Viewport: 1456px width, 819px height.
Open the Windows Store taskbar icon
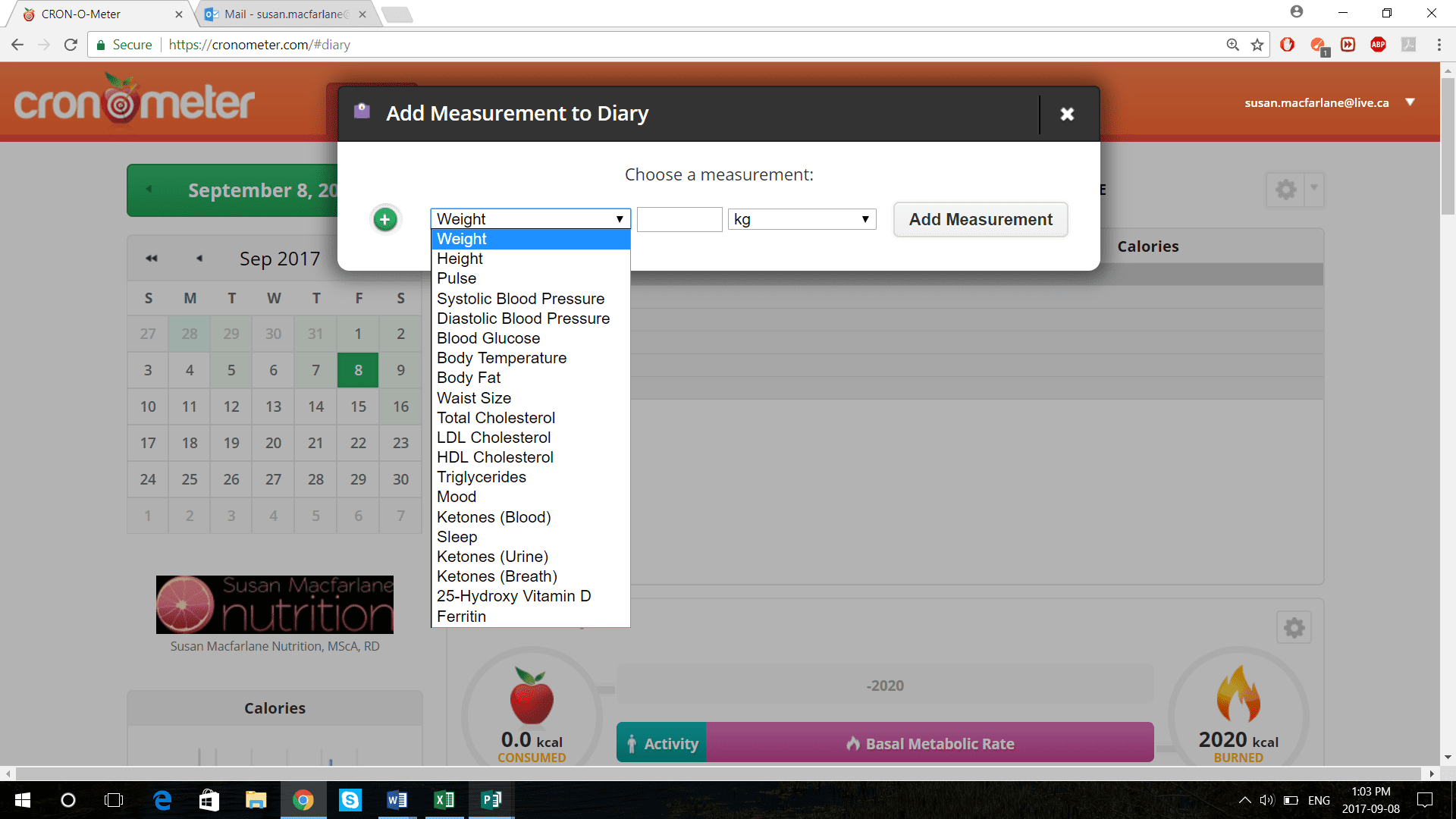click(x=209, y=800)
